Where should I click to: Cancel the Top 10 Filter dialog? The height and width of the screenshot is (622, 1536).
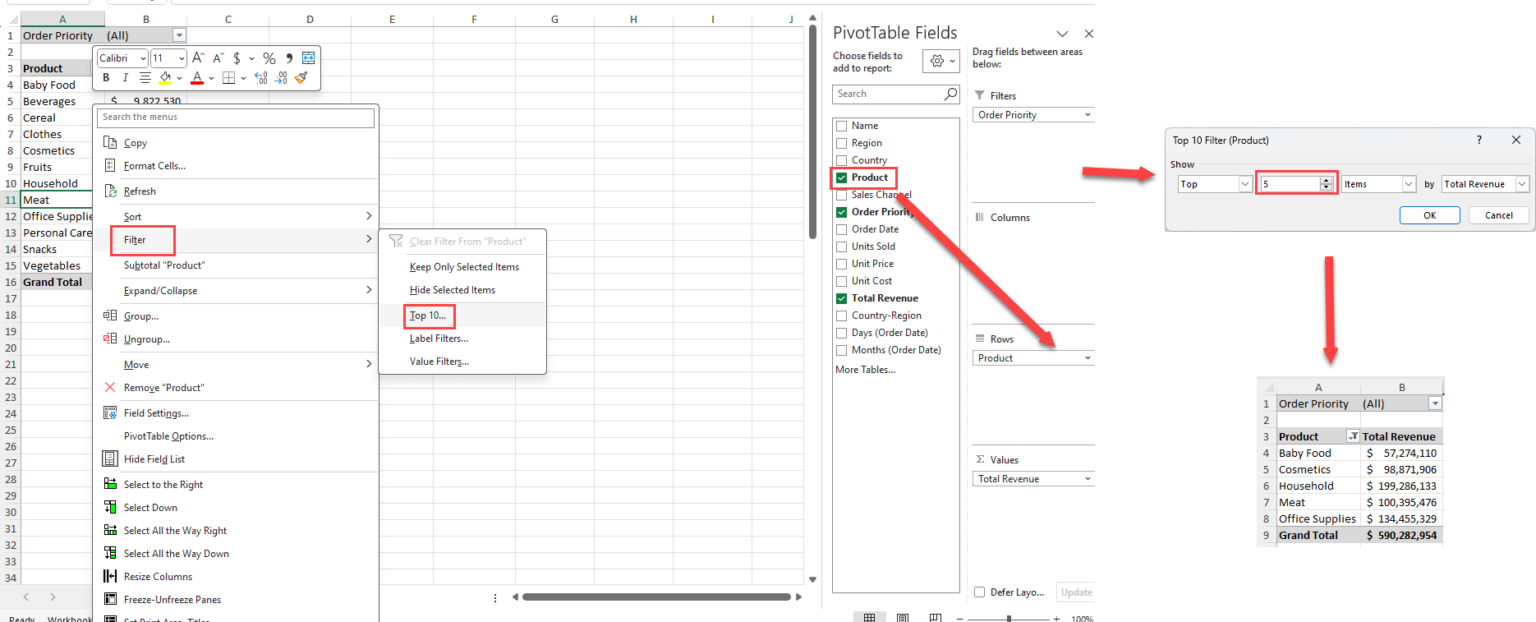click(x=1498, y=215)
